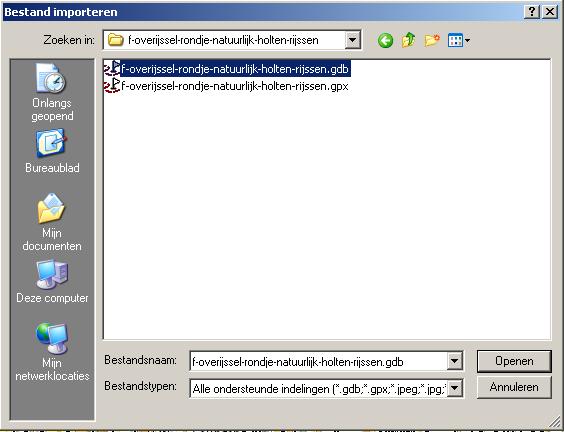
Task: Select Deze computer in the sidebar
Action: click(52, 282)
